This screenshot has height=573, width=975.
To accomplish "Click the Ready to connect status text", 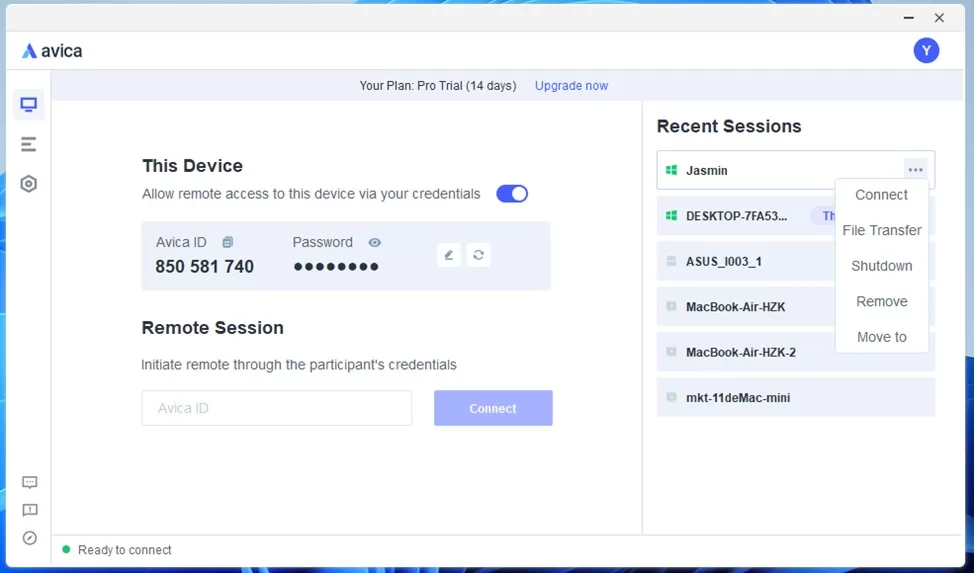I will point(124,550).
